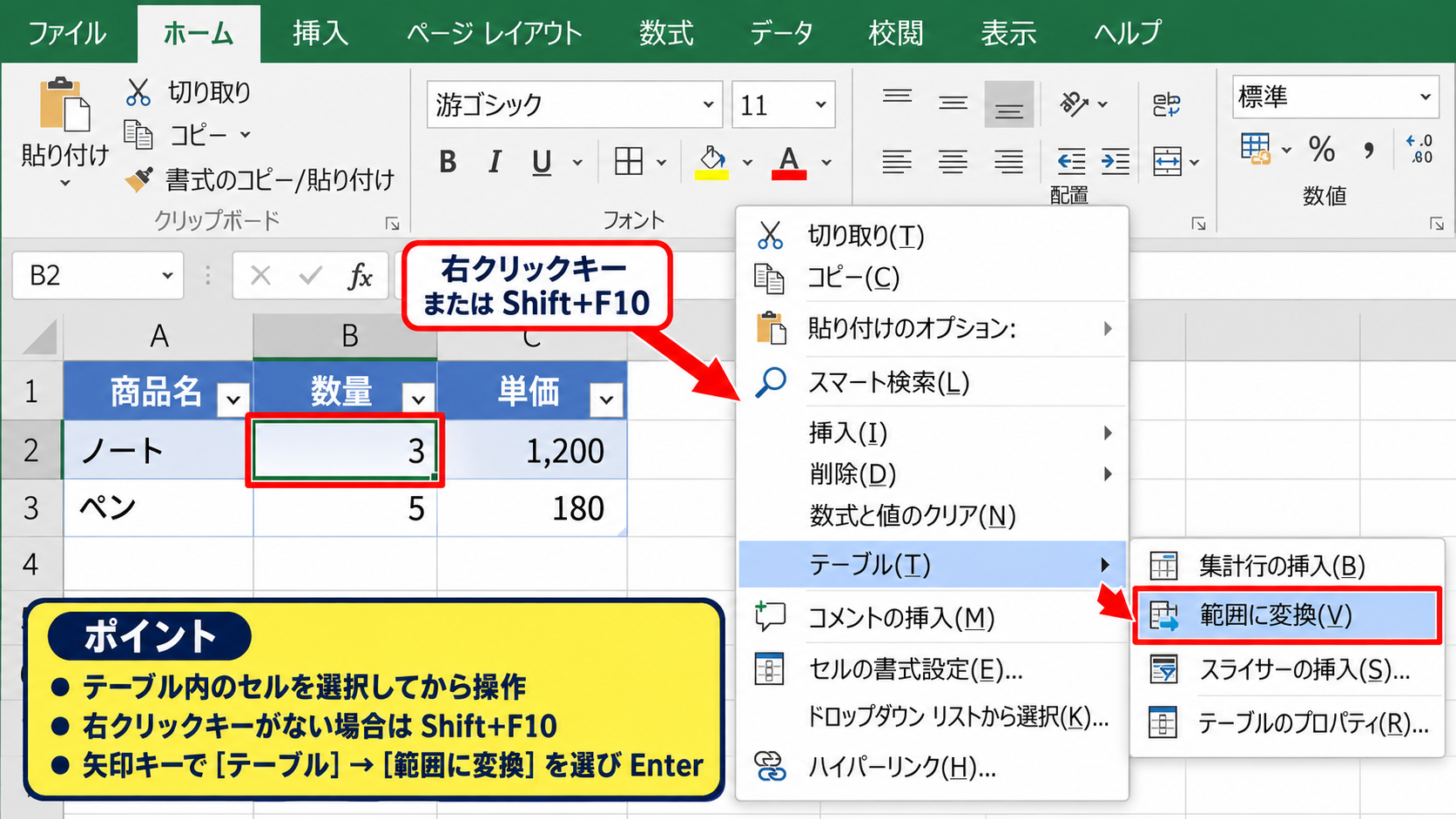Open the font name dropdown (游ゴシック)
1456x819 pixels.
(708, 104)
